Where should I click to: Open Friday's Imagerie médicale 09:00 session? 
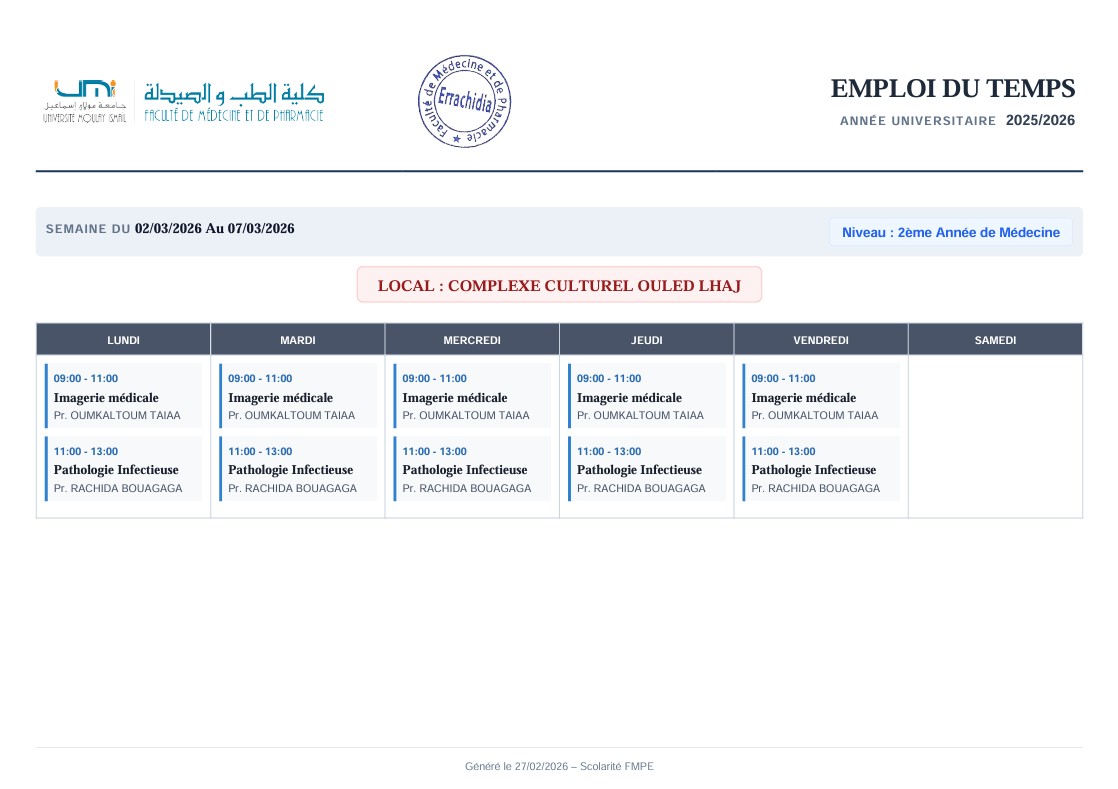pyautogui.click(x=821, y=396)
